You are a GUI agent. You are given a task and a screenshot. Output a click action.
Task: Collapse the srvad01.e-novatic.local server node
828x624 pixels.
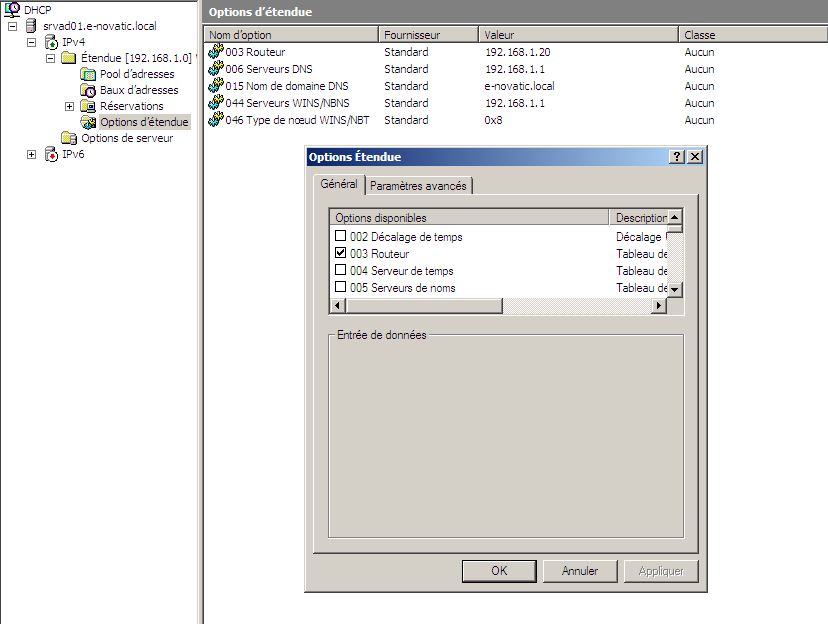pos(13,26)
